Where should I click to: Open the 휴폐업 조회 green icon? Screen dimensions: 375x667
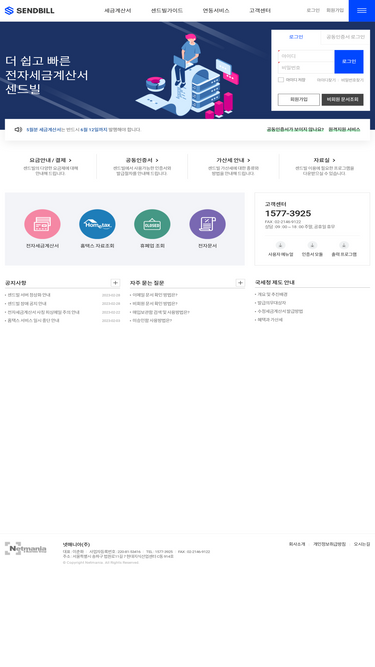pos(152,224)
